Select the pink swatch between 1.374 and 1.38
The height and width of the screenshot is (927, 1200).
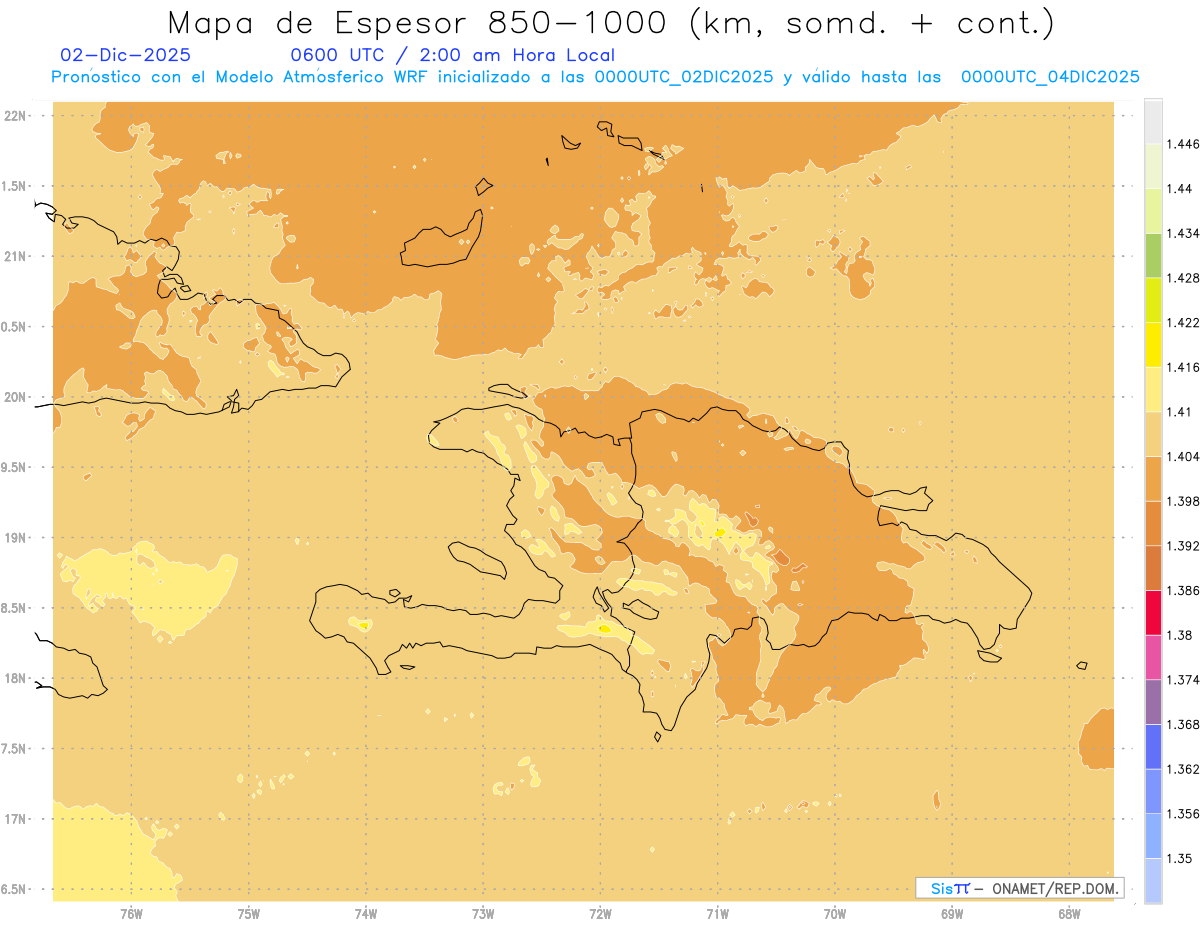(1153, 657)
